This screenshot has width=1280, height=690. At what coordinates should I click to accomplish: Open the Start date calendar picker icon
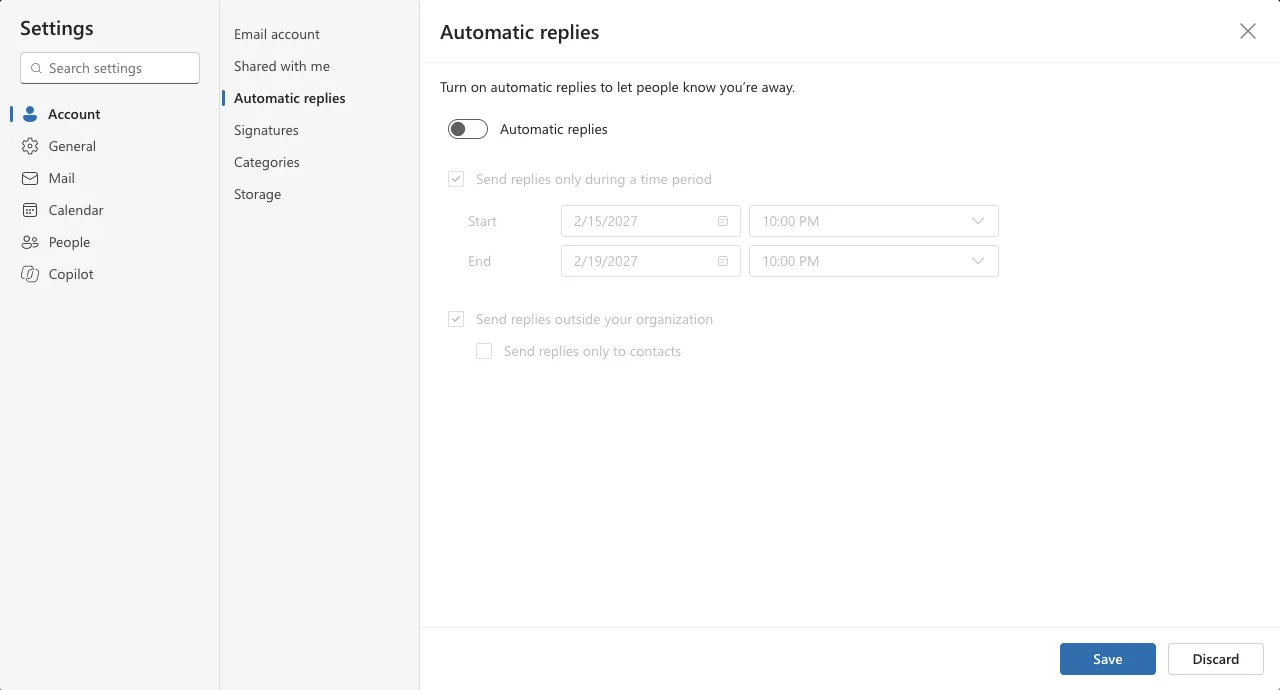pyautogui.click(x=723, y=221)
